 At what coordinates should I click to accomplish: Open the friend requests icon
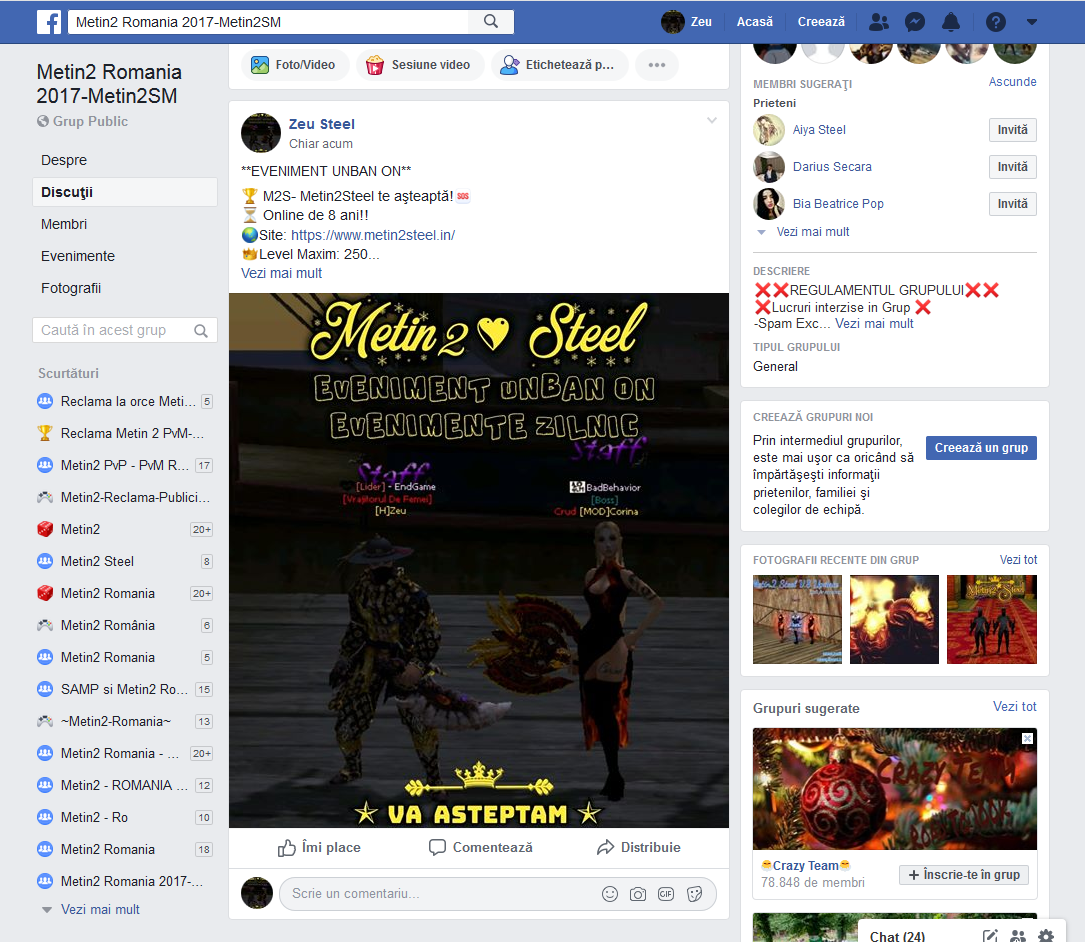point(879,22)
